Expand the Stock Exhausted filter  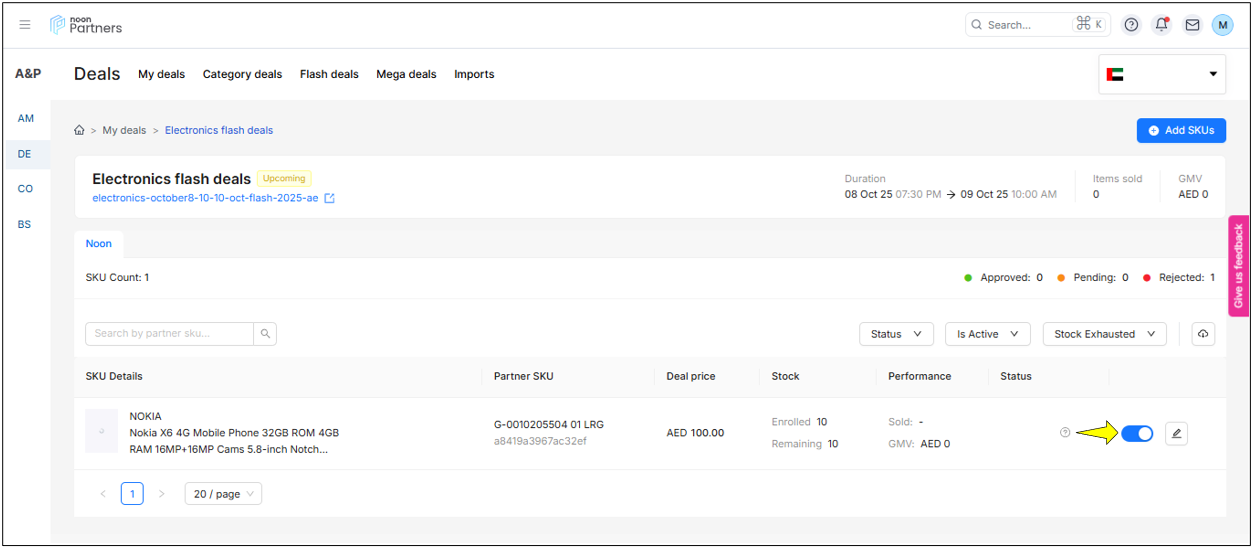tap(1104, 334)
